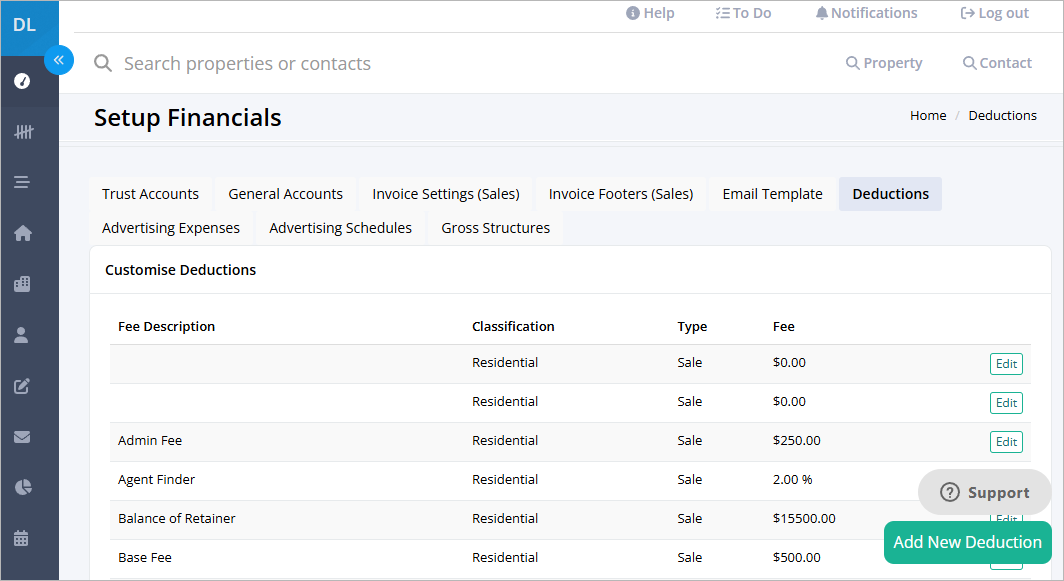
Task: Open the person contacts sidebar icon
Action: click(22, 335)
